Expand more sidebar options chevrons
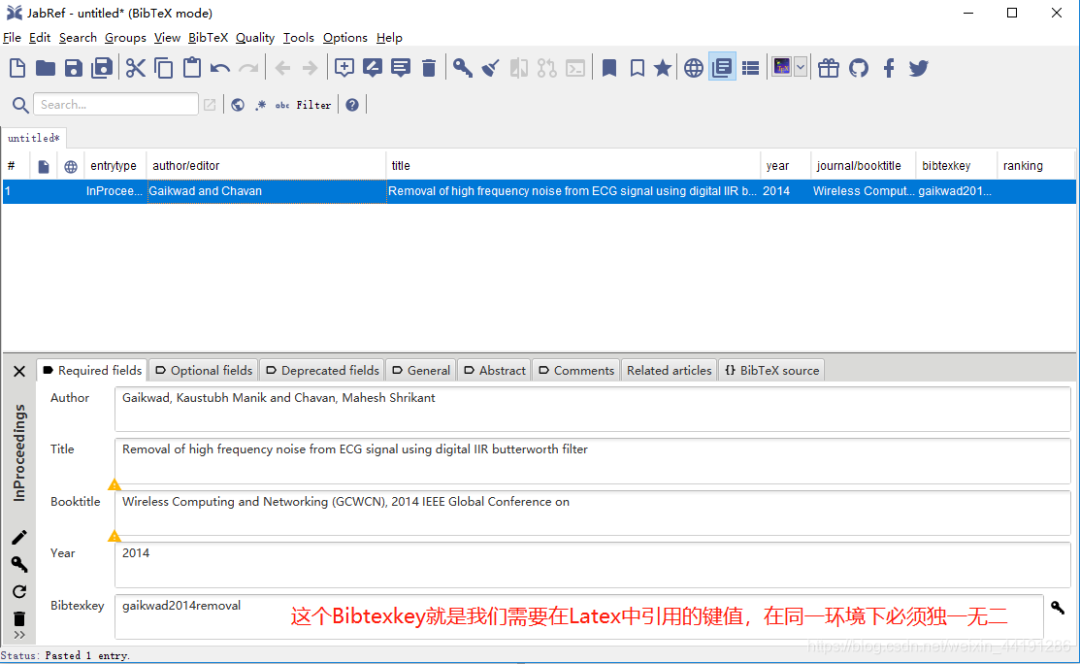Viewport: 1080px width, 664px height. pos(19,635)
